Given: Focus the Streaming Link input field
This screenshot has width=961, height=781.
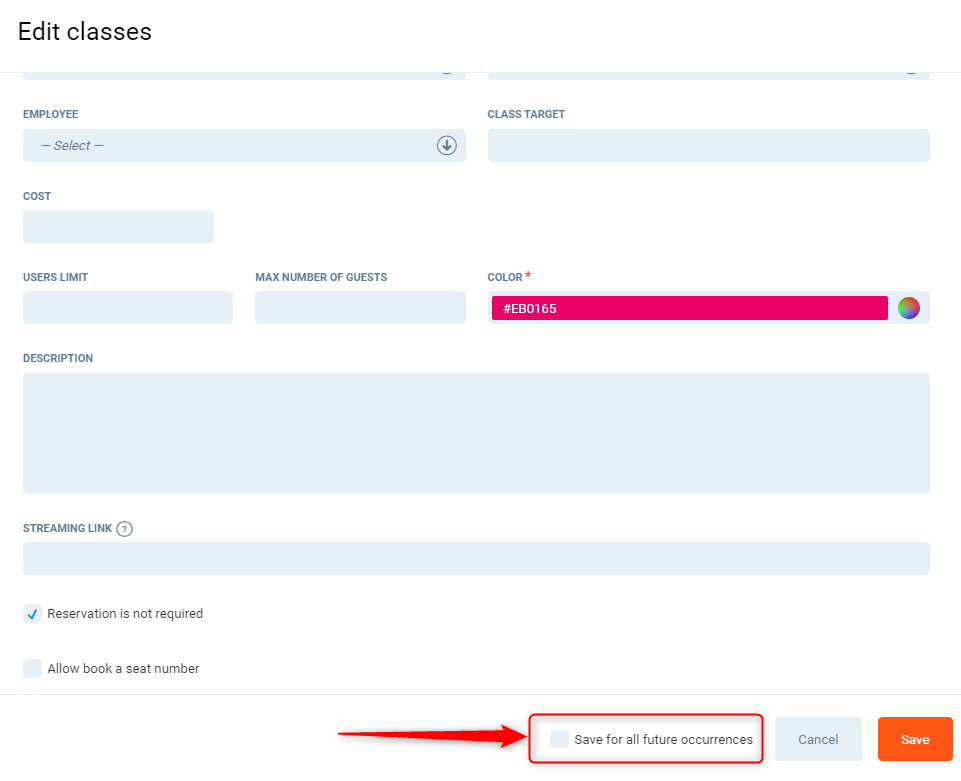Looking at the screenshot, I should [x=476, y=559].
